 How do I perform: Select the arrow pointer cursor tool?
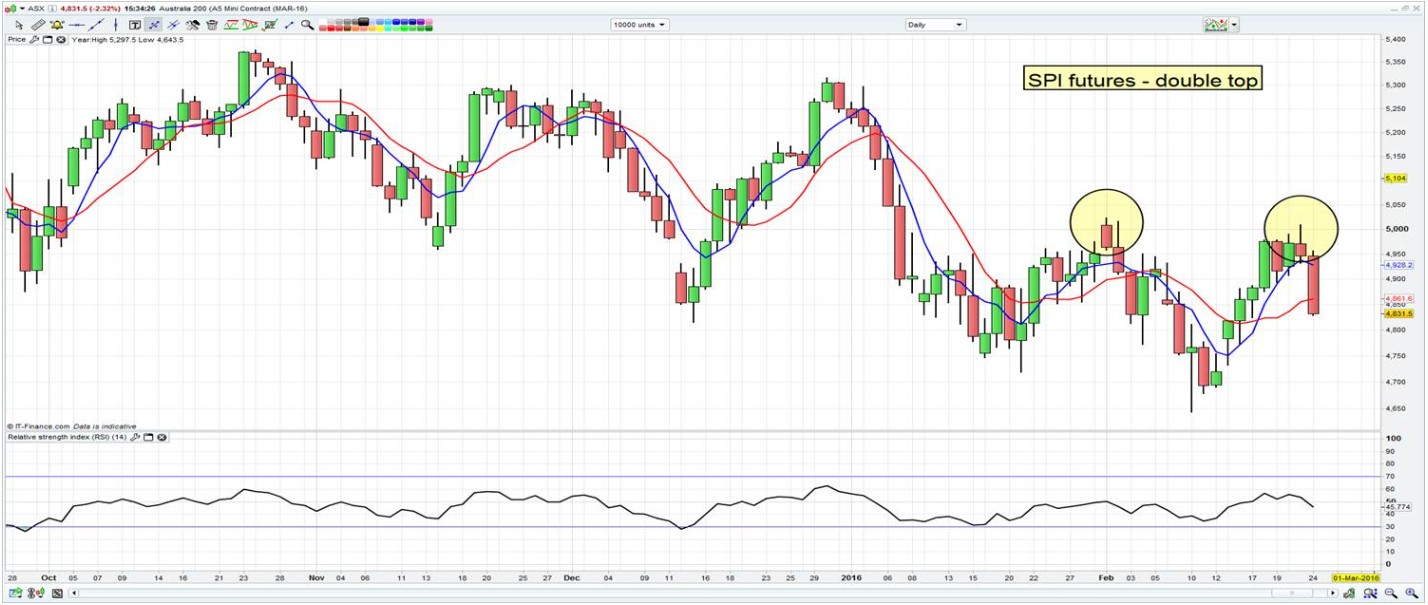[x=19, y=25]
